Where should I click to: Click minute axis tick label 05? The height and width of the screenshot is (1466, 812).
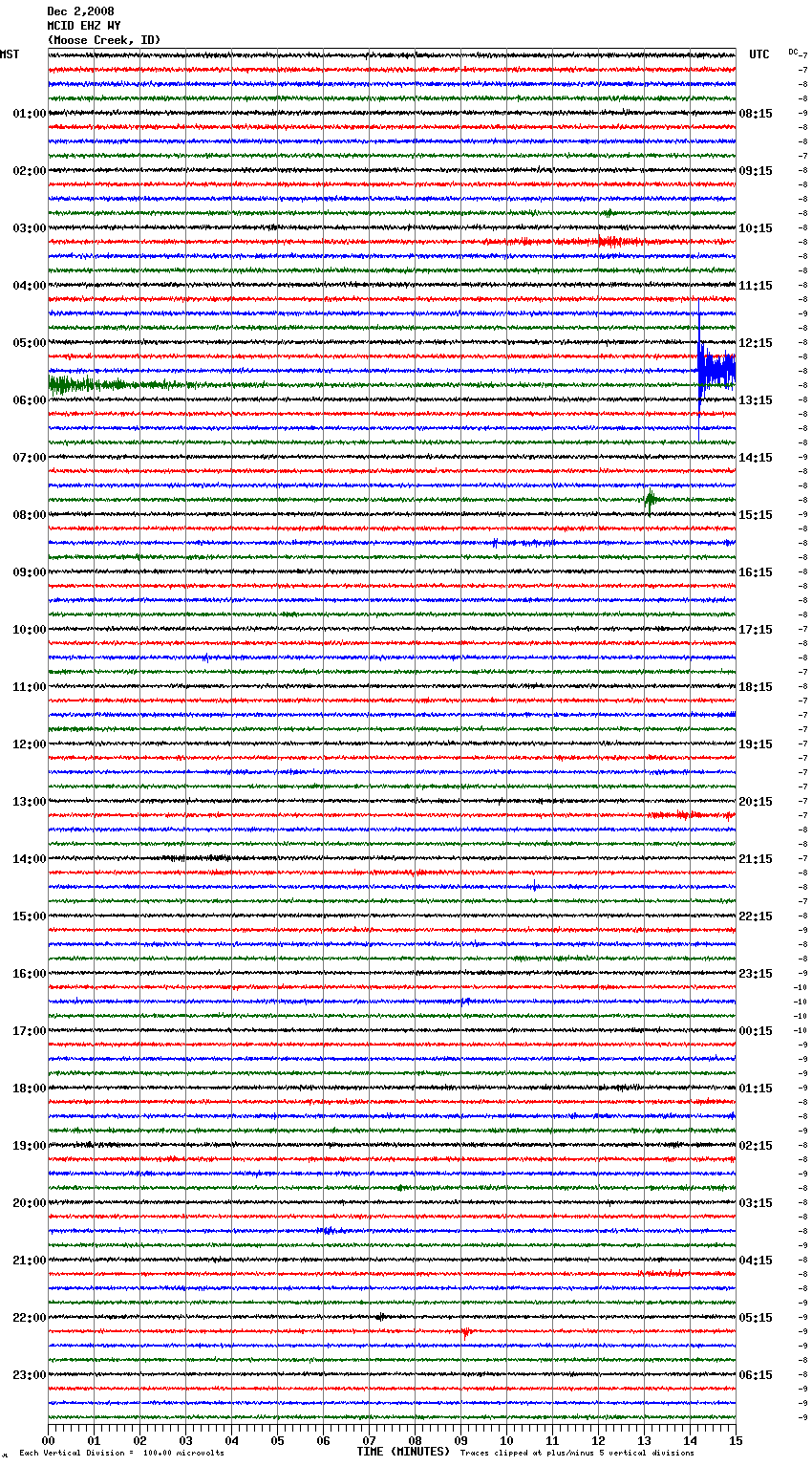tap(277, 1440)
